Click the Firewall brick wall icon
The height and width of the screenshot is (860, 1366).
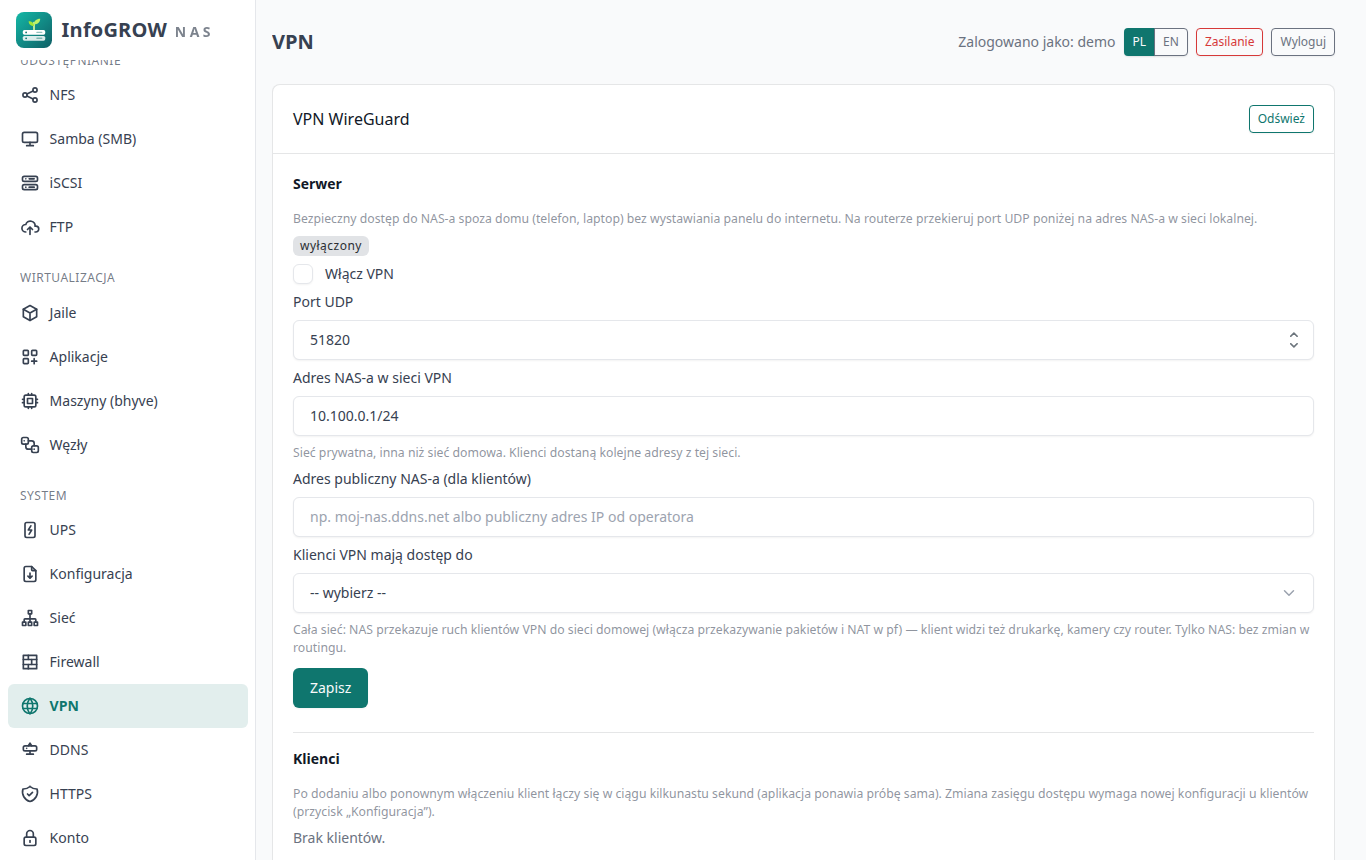[x=30, y=662]
